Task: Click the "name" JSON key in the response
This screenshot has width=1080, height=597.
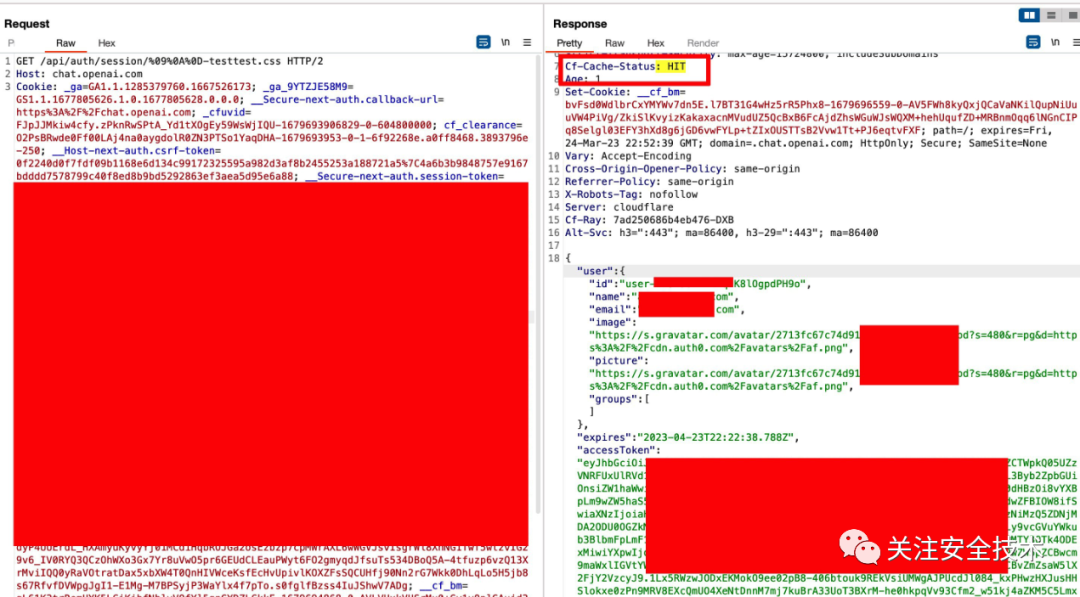Action: coord(608,297)
